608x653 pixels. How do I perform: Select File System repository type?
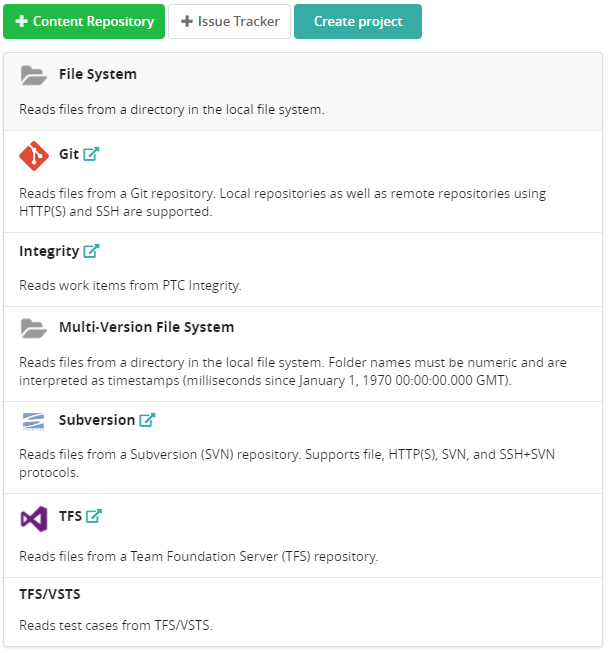[98, 74]
